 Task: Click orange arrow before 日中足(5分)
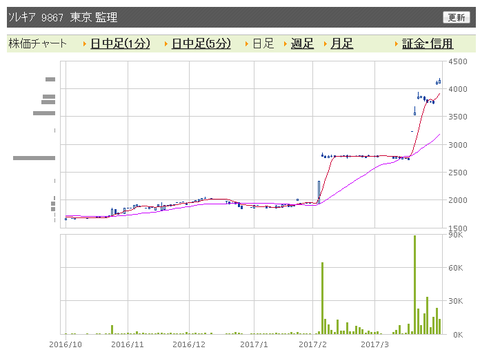(x=166, y=44)
